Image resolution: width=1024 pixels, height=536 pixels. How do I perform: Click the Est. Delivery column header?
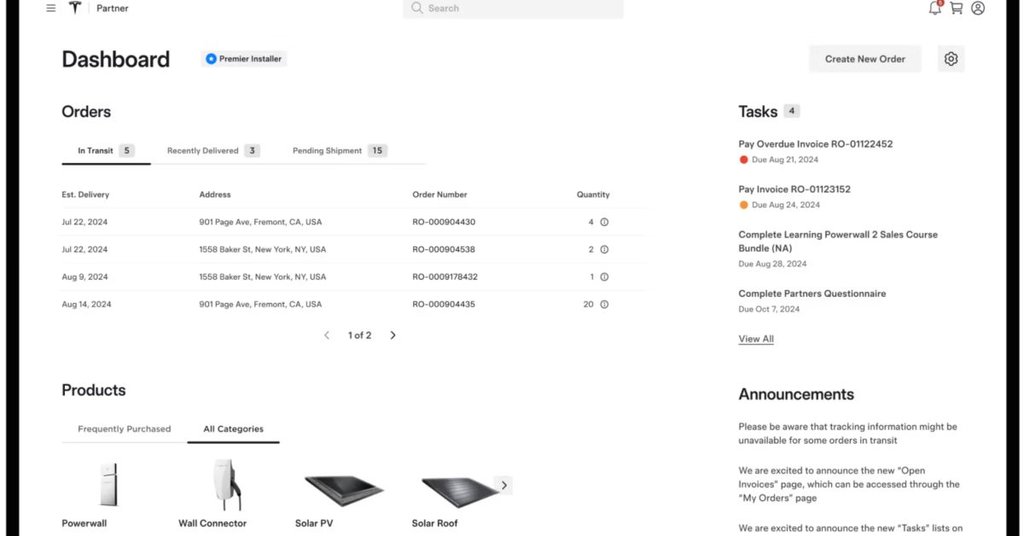[x=86, y=195]
